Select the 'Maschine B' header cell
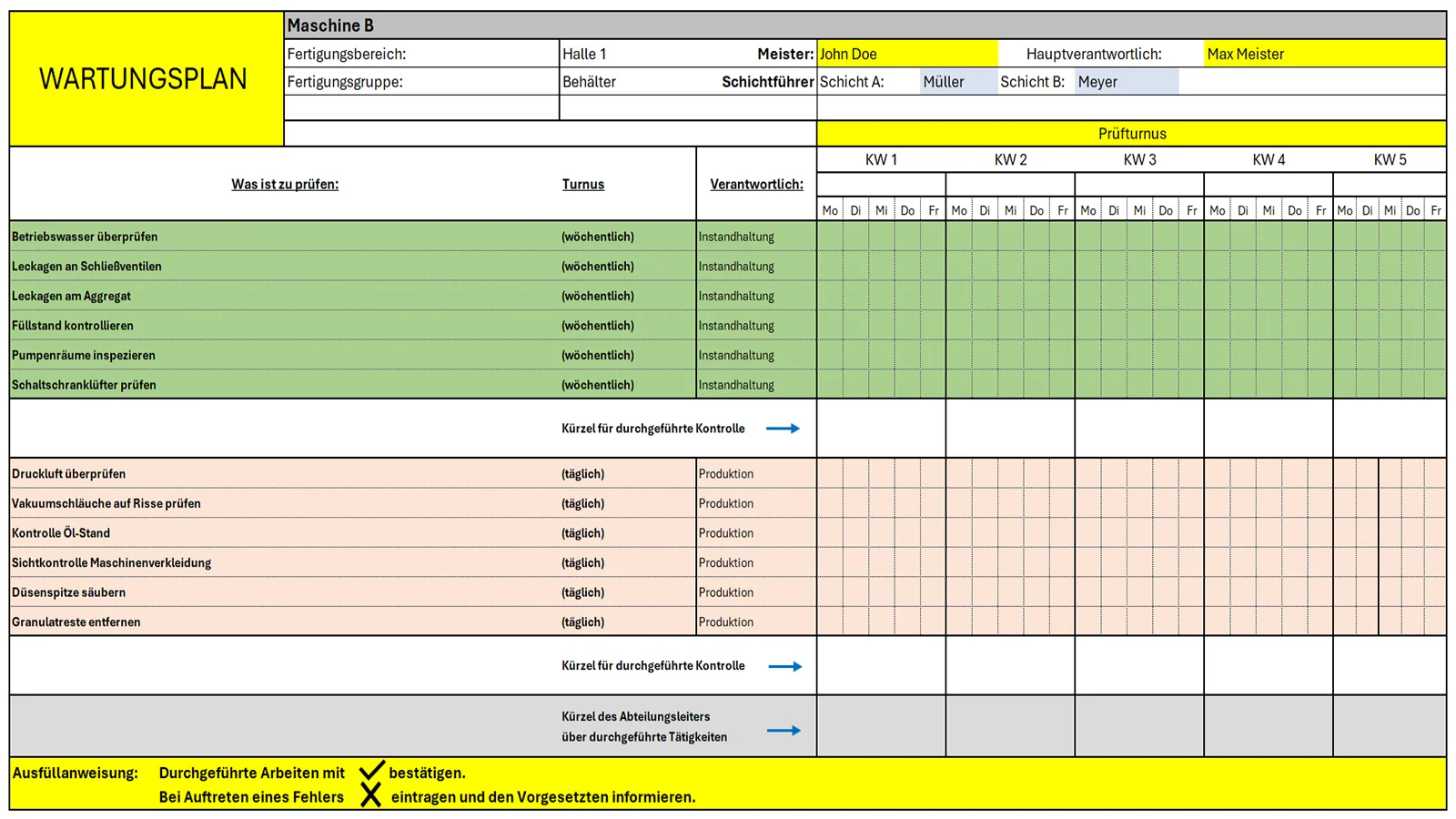 (x=864, y=25)
